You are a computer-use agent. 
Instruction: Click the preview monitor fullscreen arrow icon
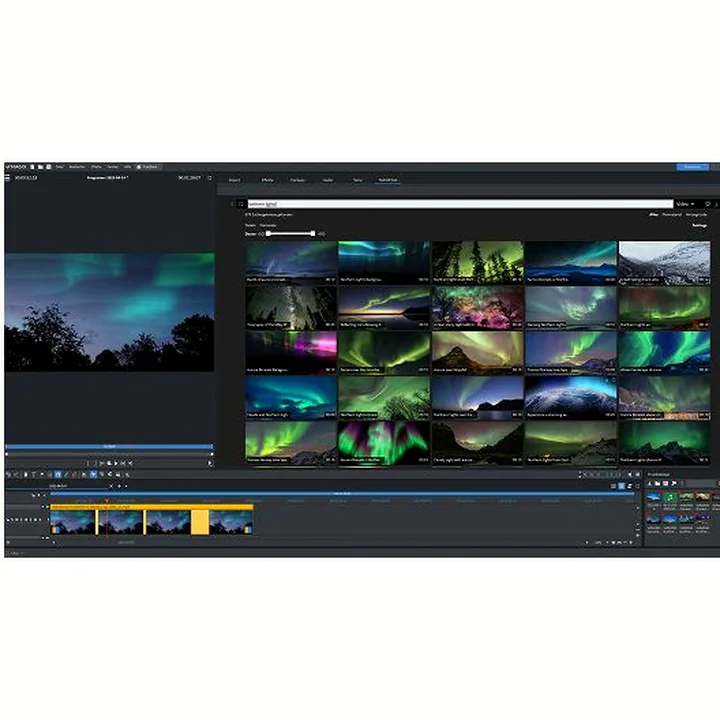point(210,463)
